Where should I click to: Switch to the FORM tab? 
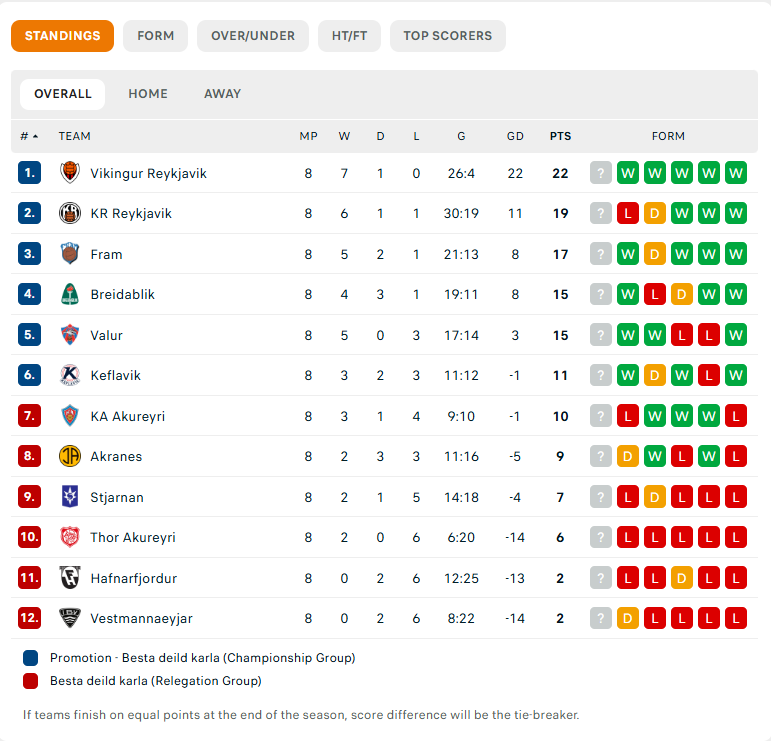point(155,36)
